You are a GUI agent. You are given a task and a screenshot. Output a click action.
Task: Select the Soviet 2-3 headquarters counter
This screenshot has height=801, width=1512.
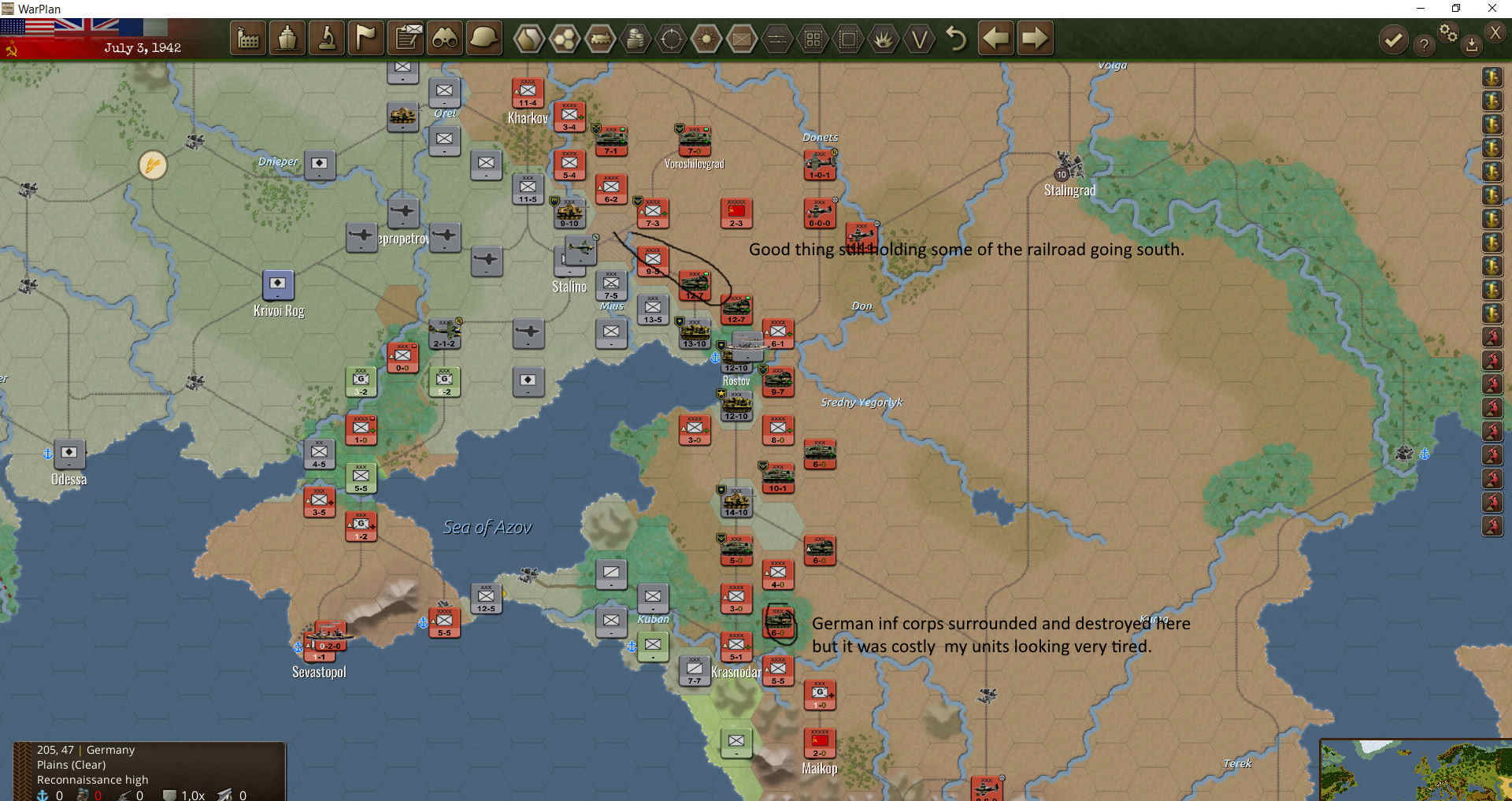[x=736, y=213]
